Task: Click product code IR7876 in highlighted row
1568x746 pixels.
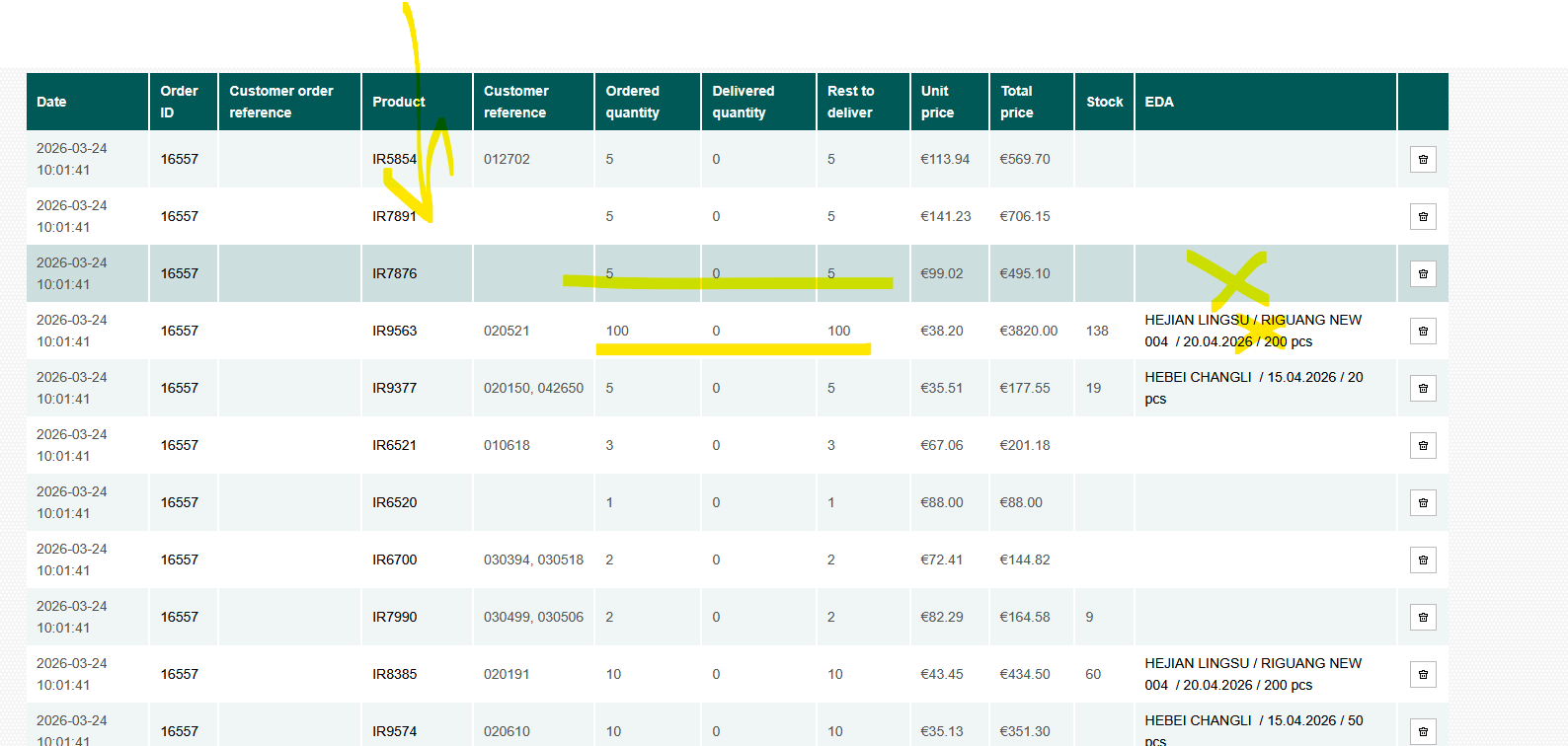Action: (394, 273)
